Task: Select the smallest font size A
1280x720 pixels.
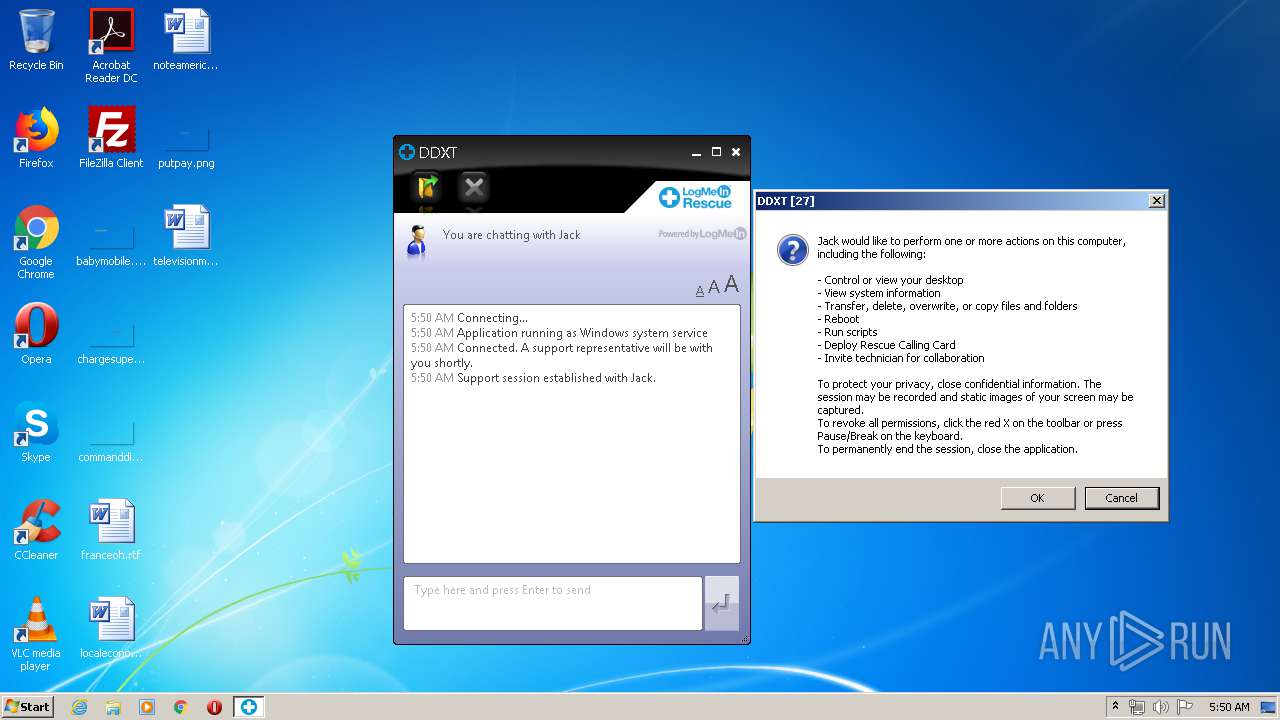Action: pos(700,291)
